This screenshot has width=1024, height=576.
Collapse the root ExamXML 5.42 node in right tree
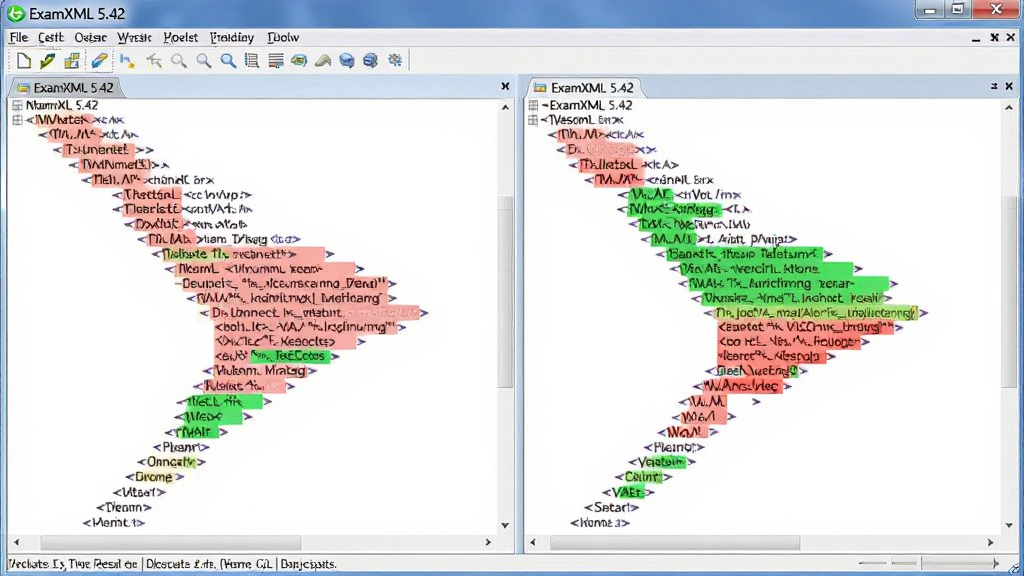[x=534, y=105]
